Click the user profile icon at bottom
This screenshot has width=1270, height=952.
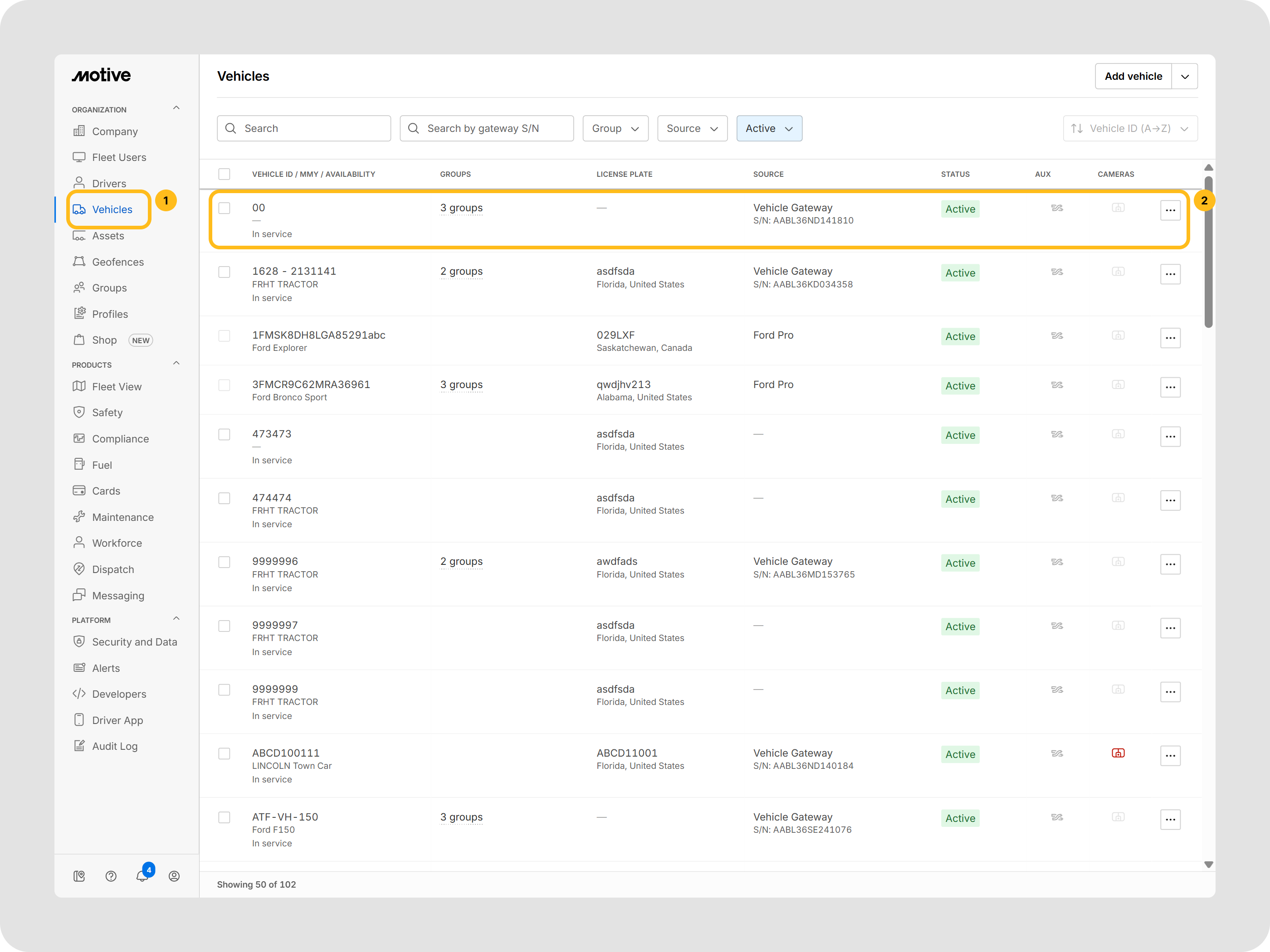coord(174,876)
